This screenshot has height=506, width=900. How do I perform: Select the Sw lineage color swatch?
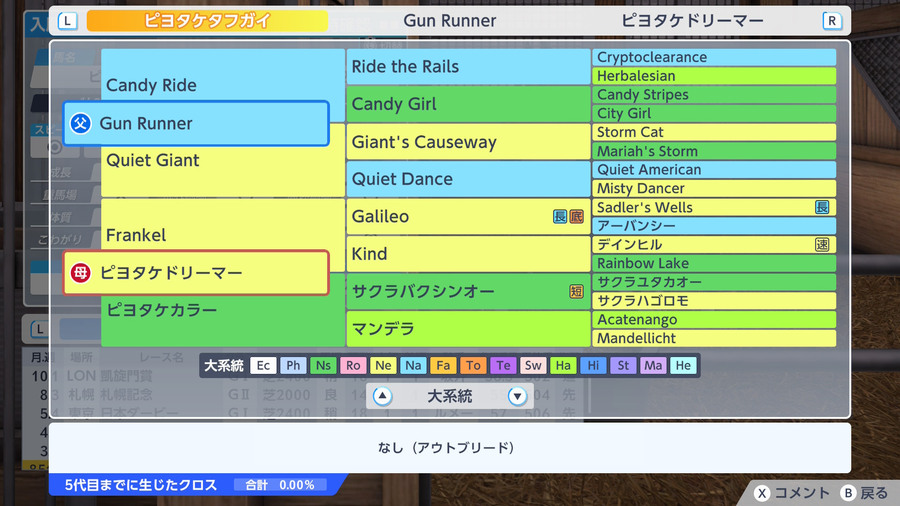pyautogui.click(x=533, y=365)
